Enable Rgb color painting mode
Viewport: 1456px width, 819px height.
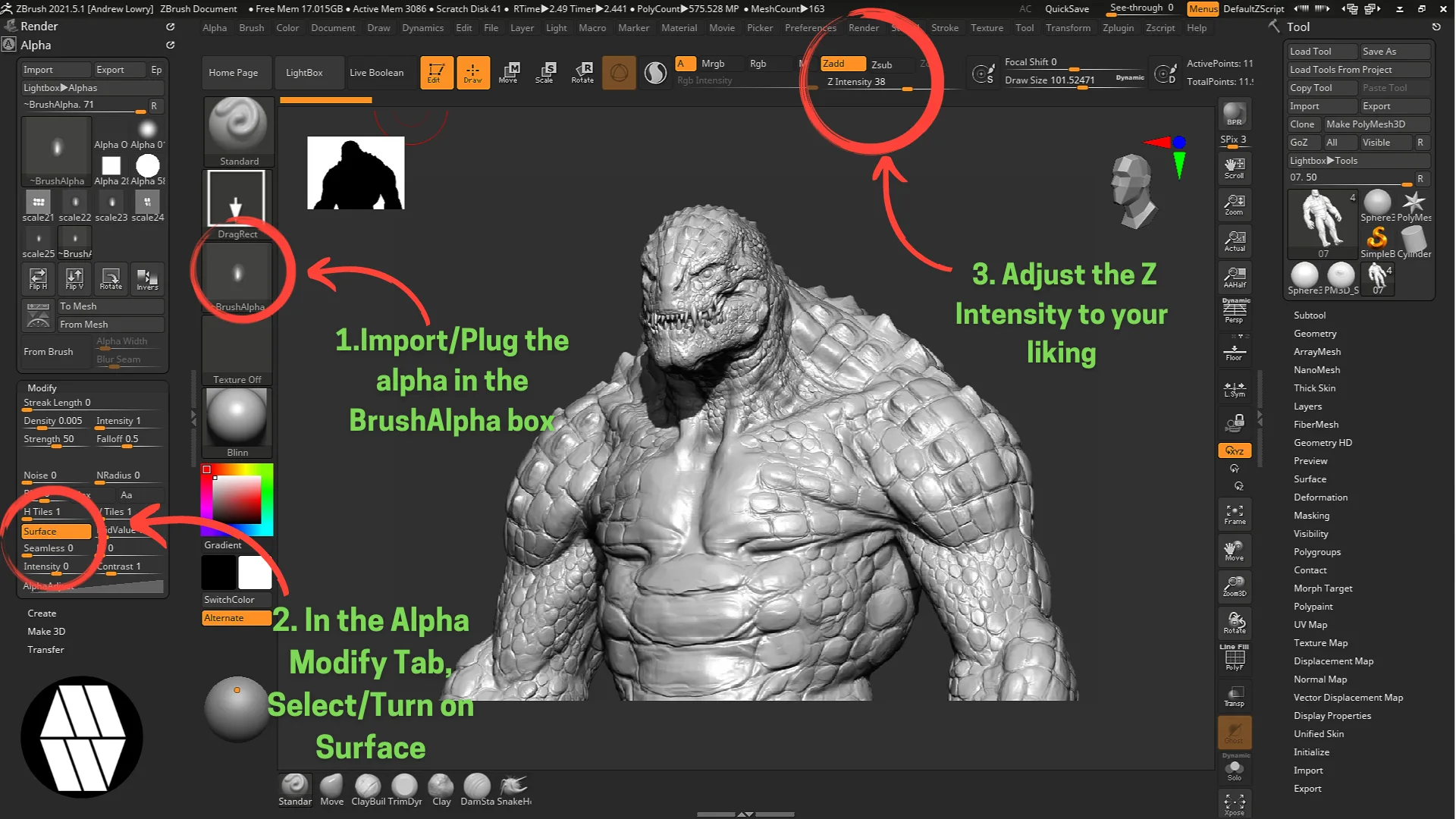coord(758,63)
